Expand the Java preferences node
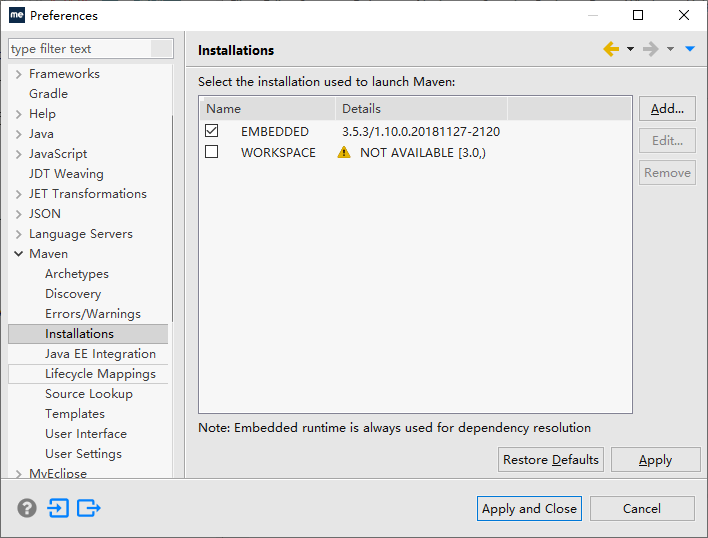 coord(19,134)
